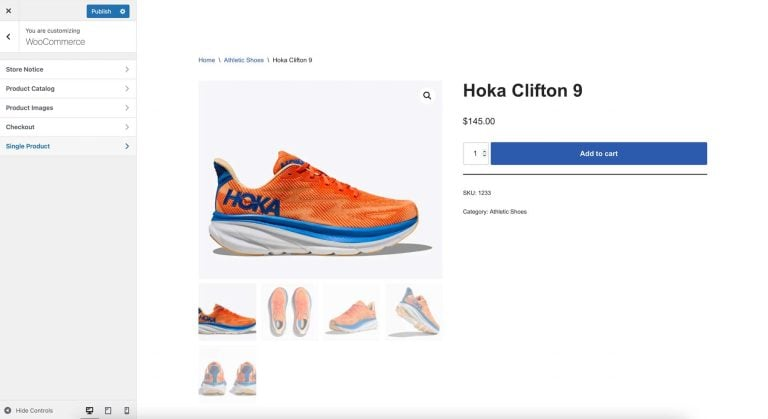This screenshot has height=419, width=768.
Task: Open the Single Product settings section
Action: point(67,146)
